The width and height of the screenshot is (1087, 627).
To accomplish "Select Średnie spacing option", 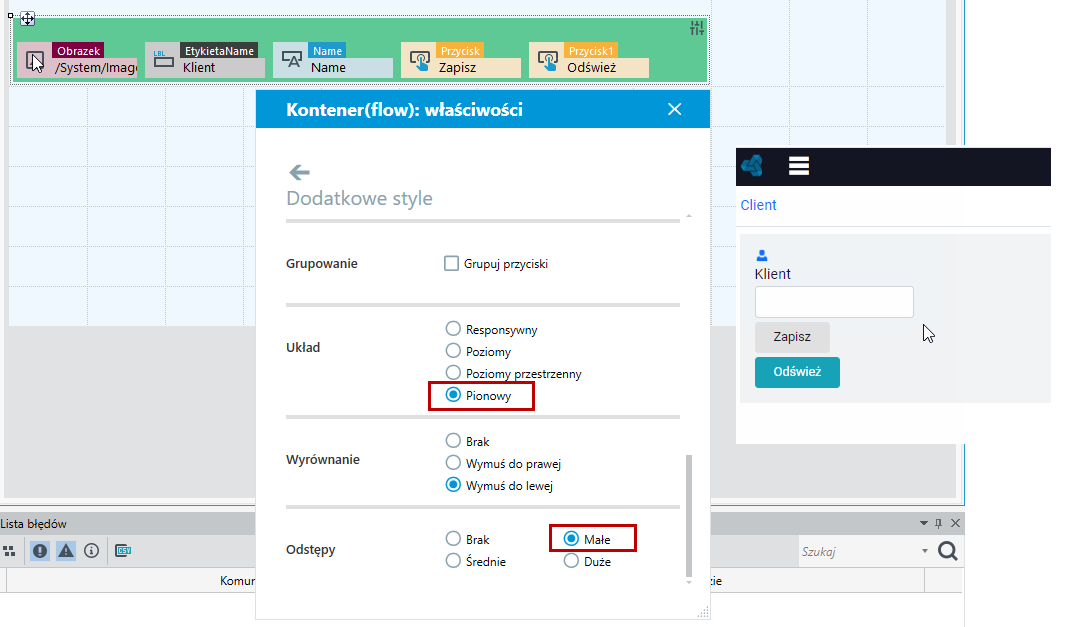I will 453,561.
